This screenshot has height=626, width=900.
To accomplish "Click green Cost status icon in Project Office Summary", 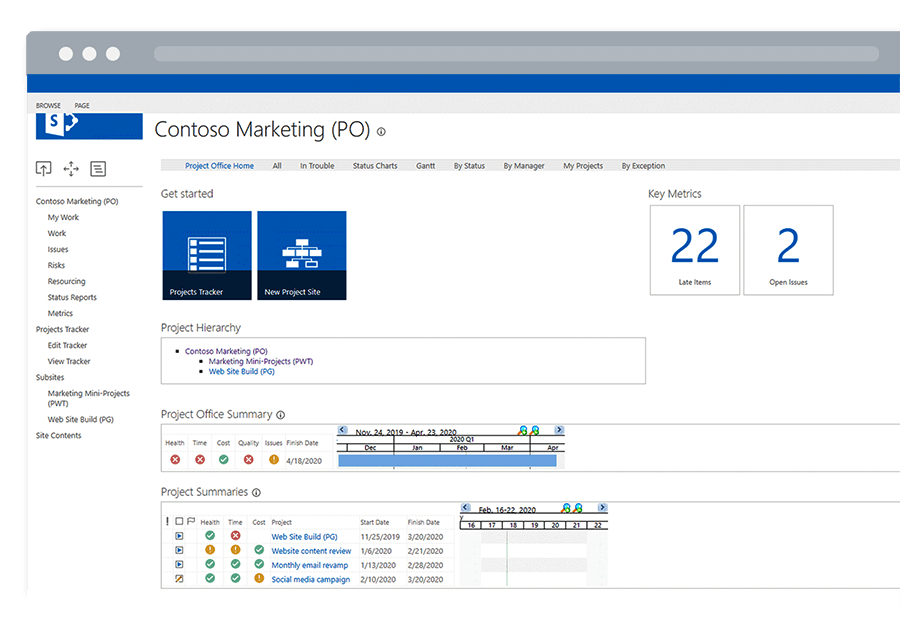I will (x=224, y=460).
